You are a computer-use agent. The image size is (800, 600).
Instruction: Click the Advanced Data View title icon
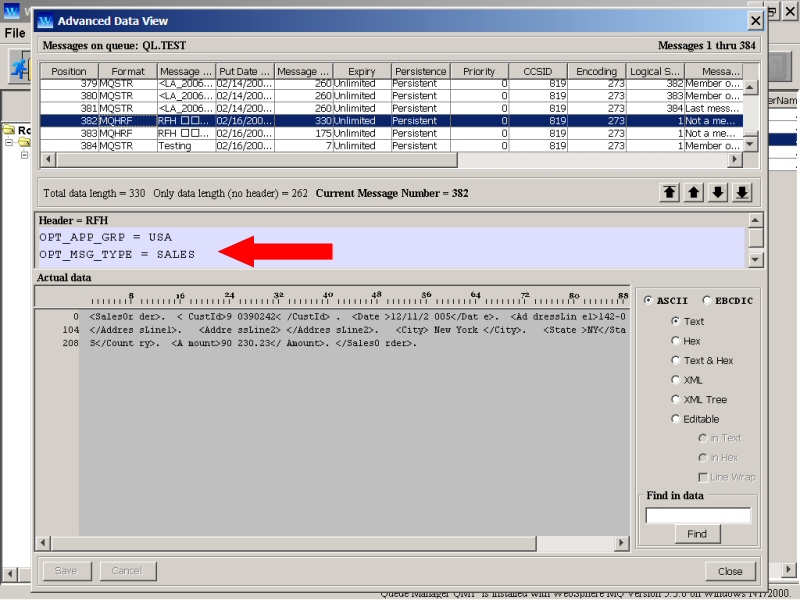[45, 21]
